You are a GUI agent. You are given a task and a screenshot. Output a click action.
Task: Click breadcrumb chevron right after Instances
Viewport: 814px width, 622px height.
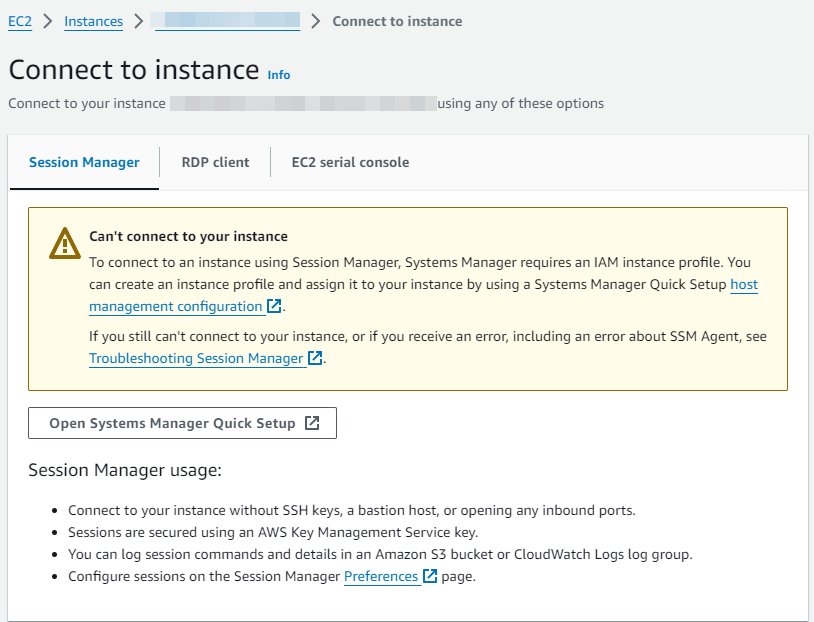click(x=138, y=21)
